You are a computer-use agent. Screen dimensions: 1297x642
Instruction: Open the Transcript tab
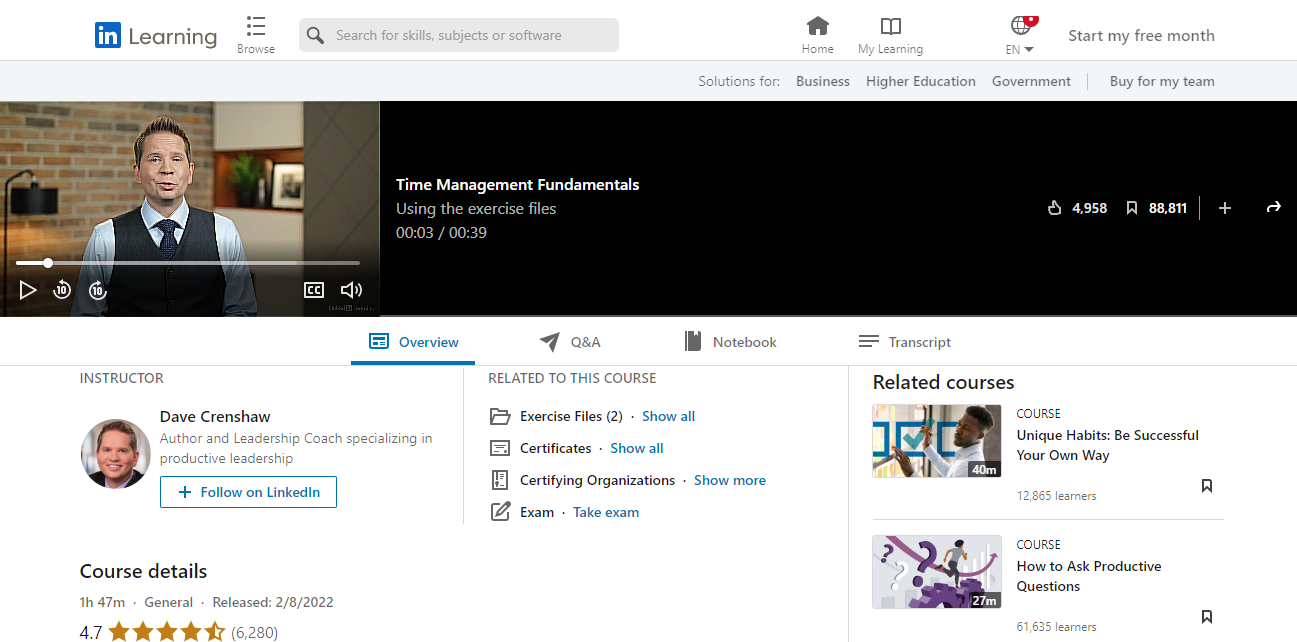[905, 342]
